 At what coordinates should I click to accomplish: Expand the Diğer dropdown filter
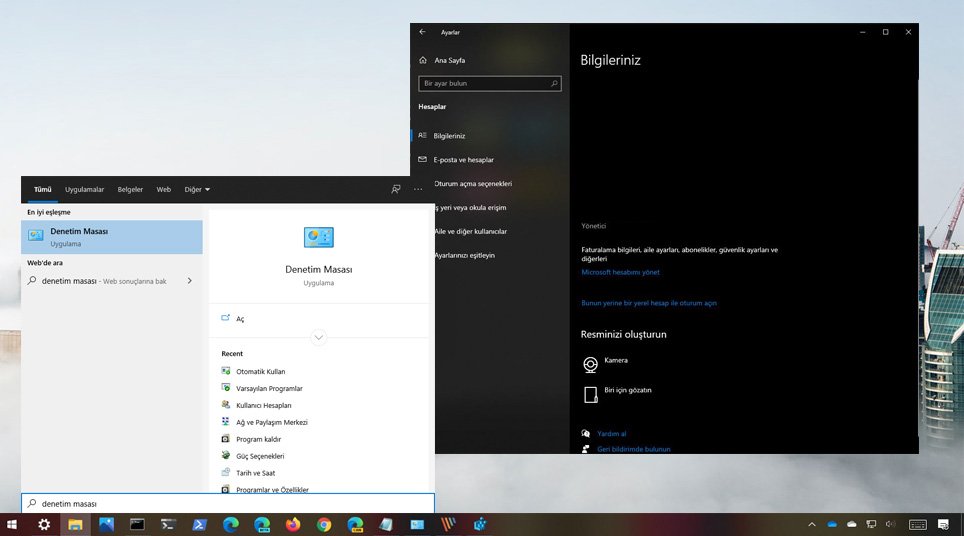click(x=197, y=189)
